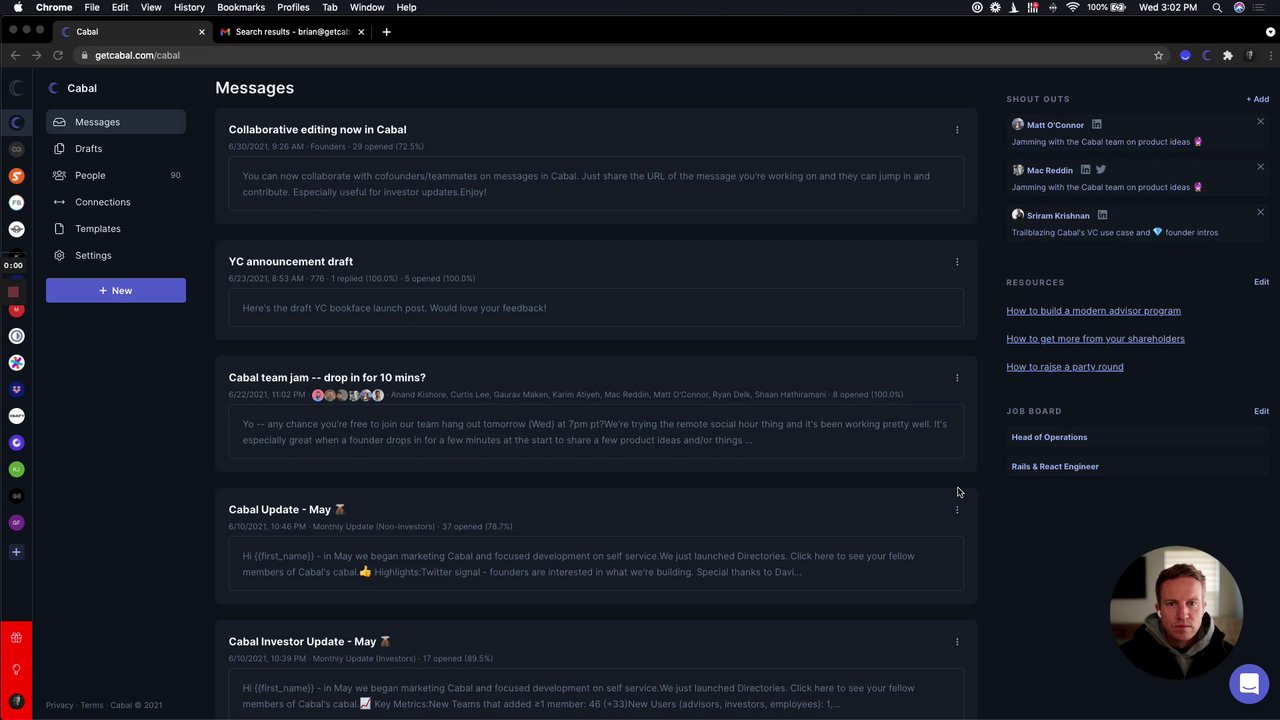Viewport: 1280px width, 720px height.
Task: Open 'How to raise a party round' link
Action: [1064, 367]
